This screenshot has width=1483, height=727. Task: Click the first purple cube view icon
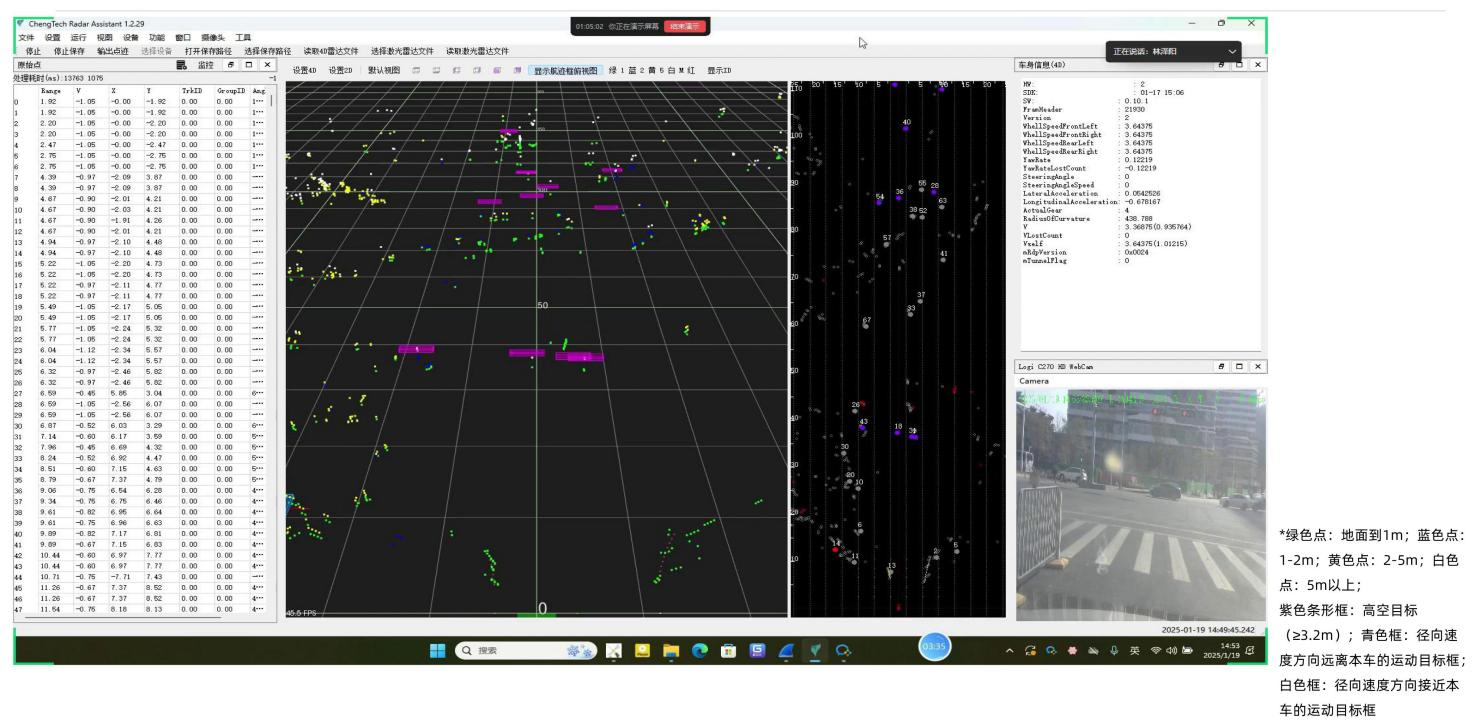497,71
